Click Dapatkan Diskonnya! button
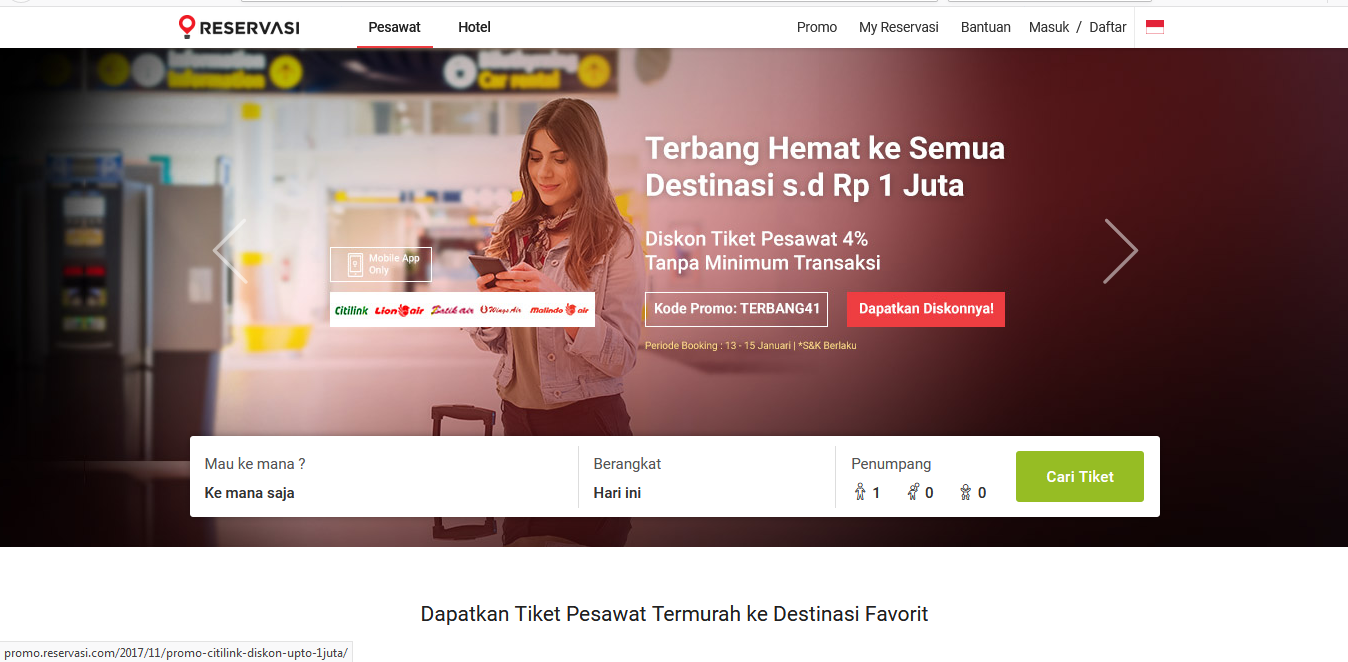 click(926, 309)
